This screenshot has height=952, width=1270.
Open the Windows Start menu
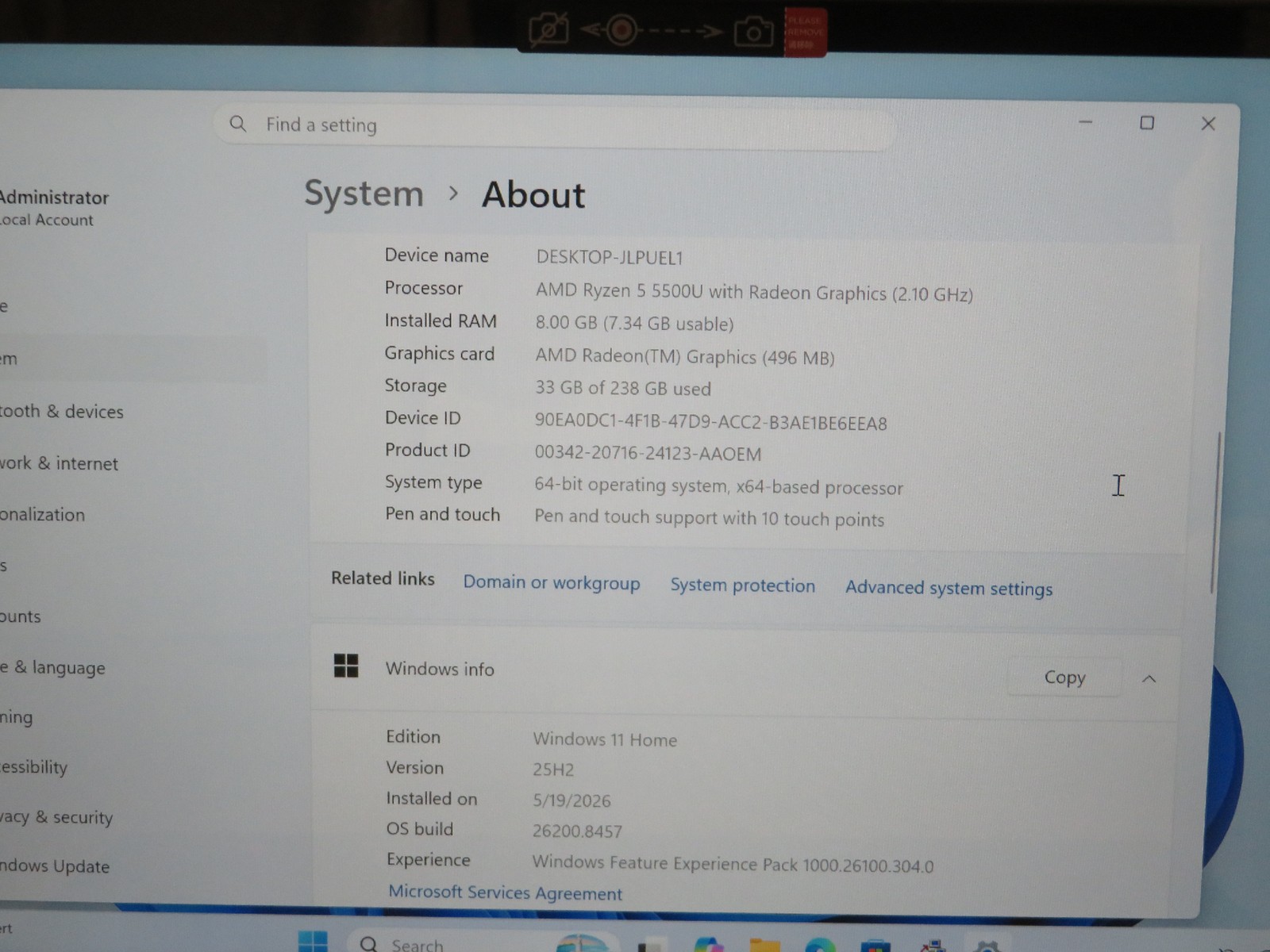point(313,942)
